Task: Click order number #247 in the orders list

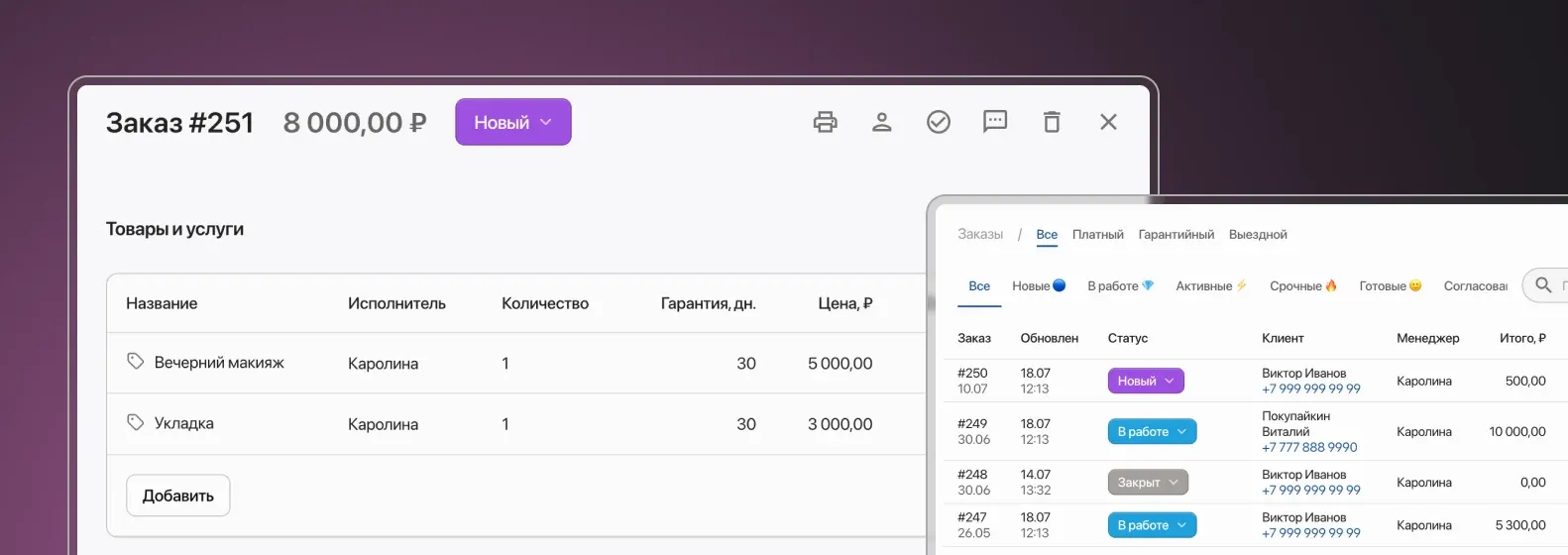Action: pyautogui.click(x=972, y=517)
